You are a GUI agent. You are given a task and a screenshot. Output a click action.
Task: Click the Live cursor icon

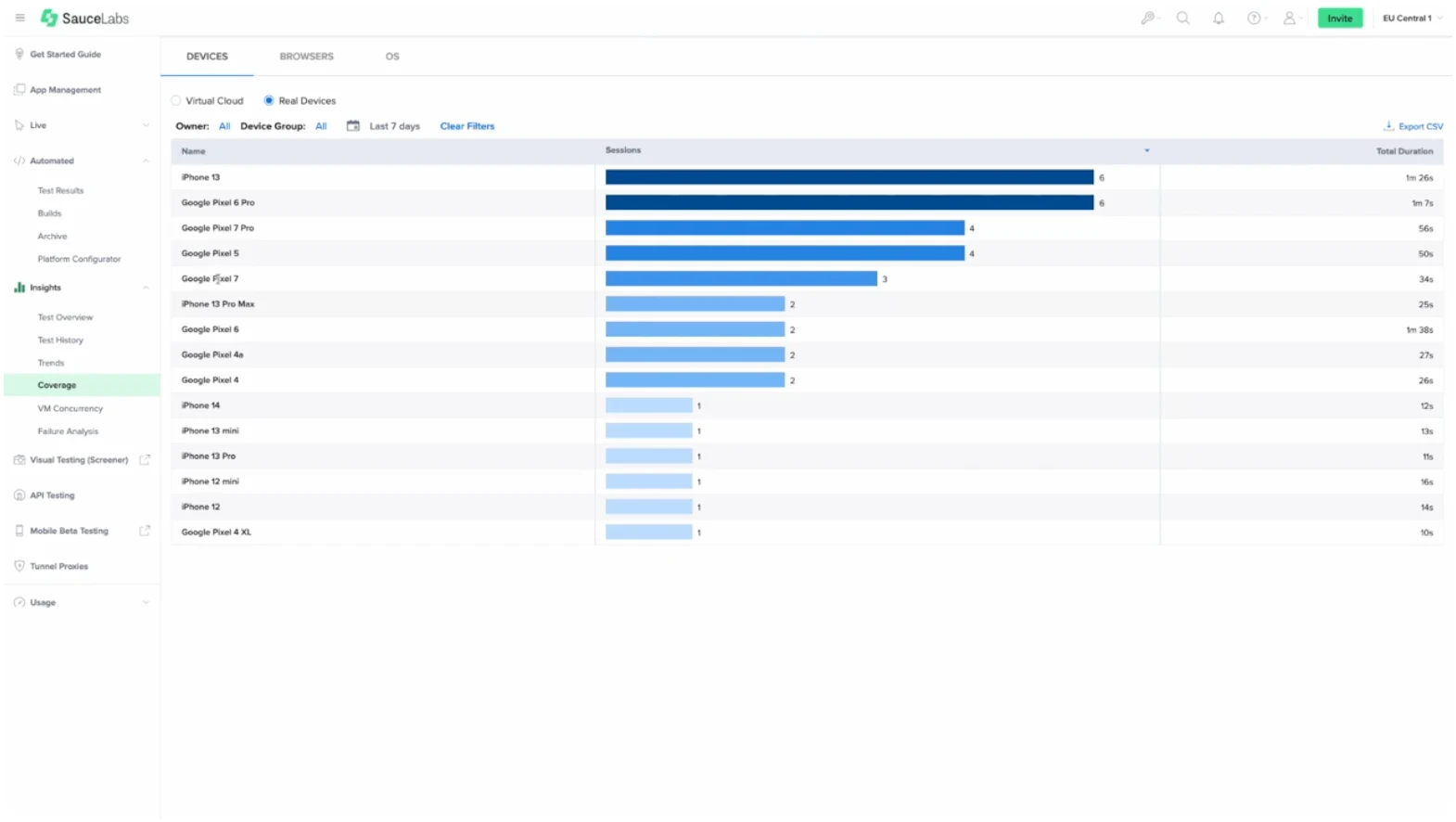(x=19, y=124)
